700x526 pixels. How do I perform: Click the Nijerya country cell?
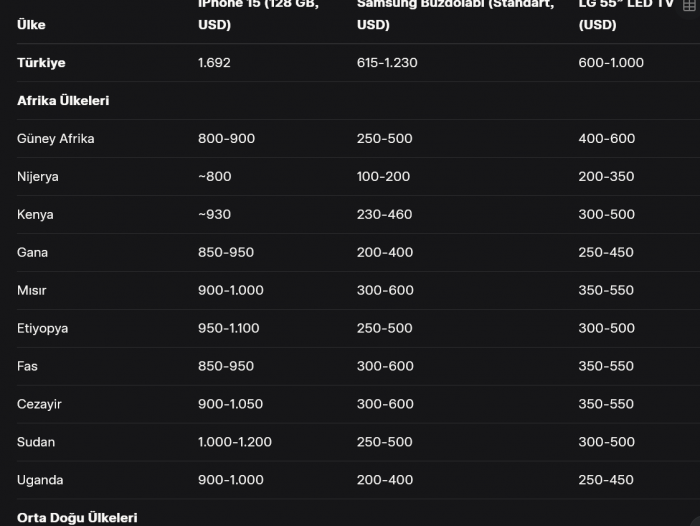pyautogui.click(x=38, y=176)
